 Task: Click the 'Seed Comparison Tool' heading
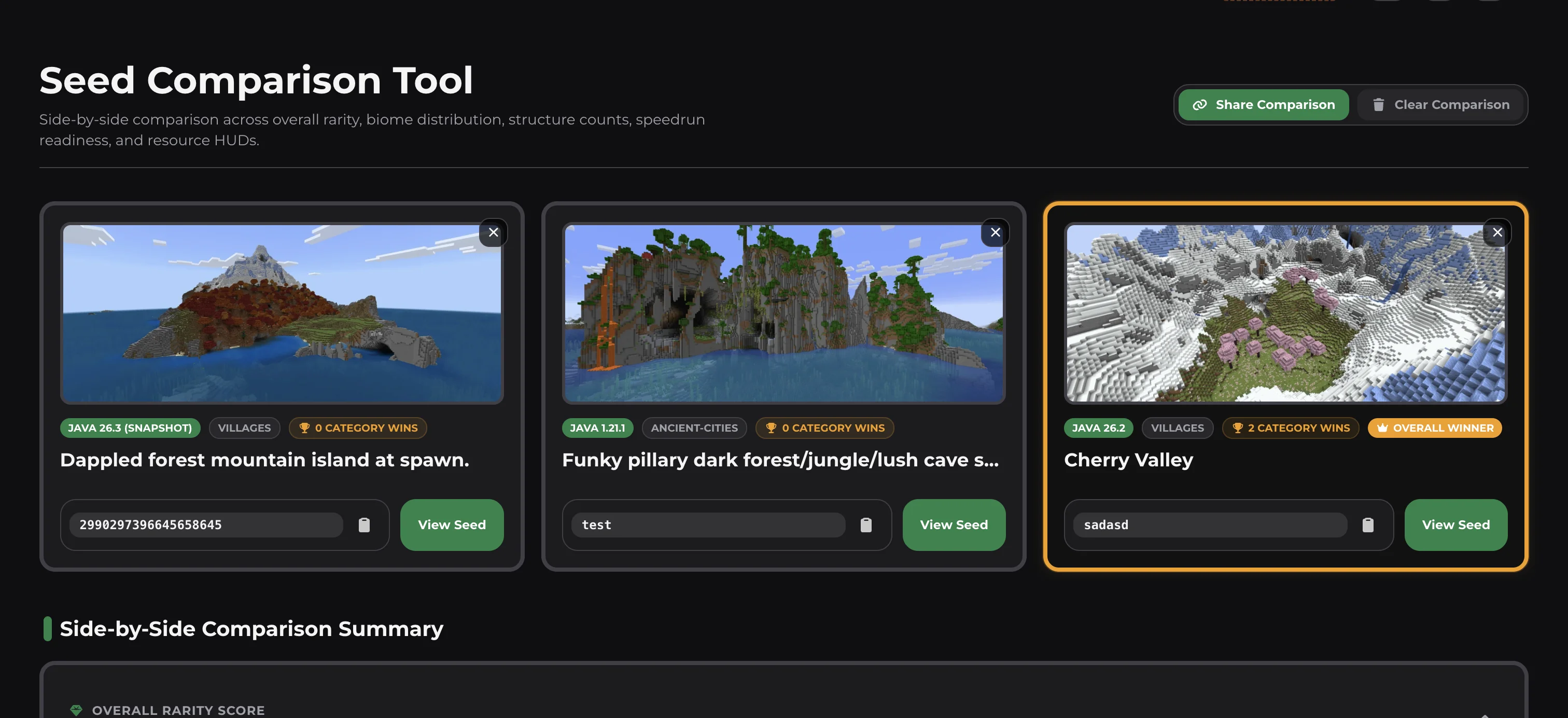tap(256, 80)
